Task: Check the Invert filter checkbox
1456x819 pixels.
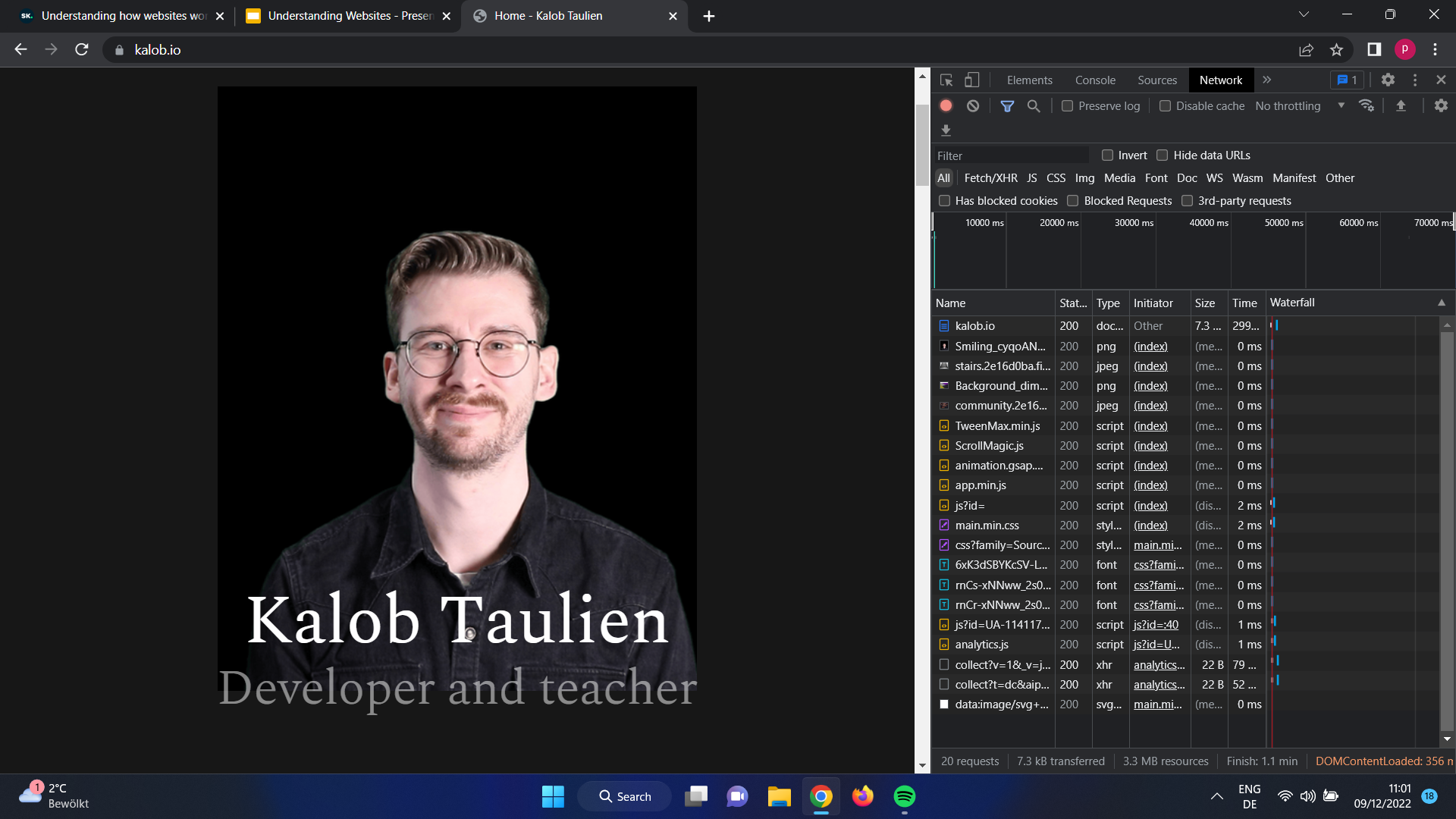Action: tap(1107, 155)
